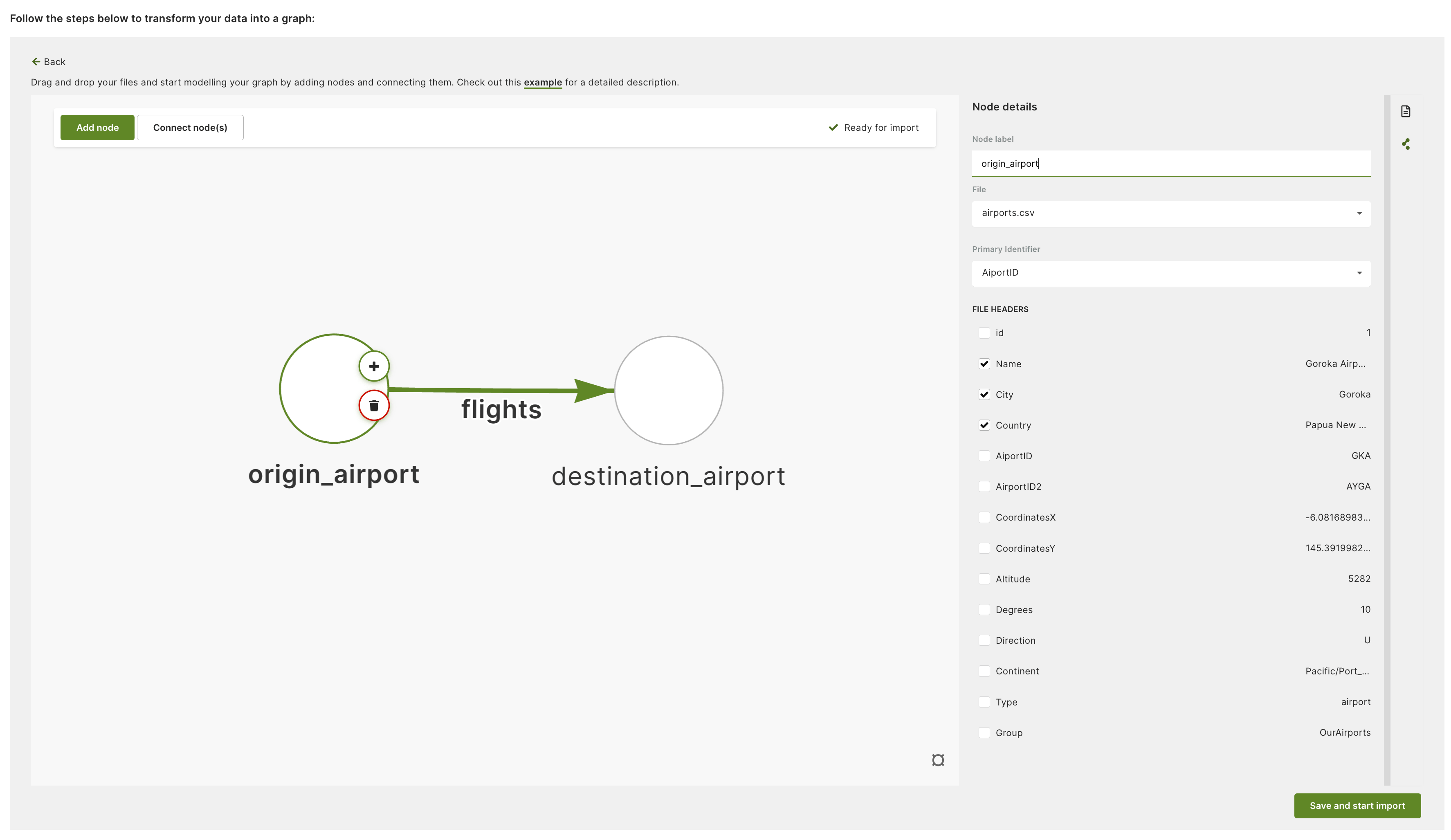
Task: Click the destination_airport label text
Action: pos(668,477)
